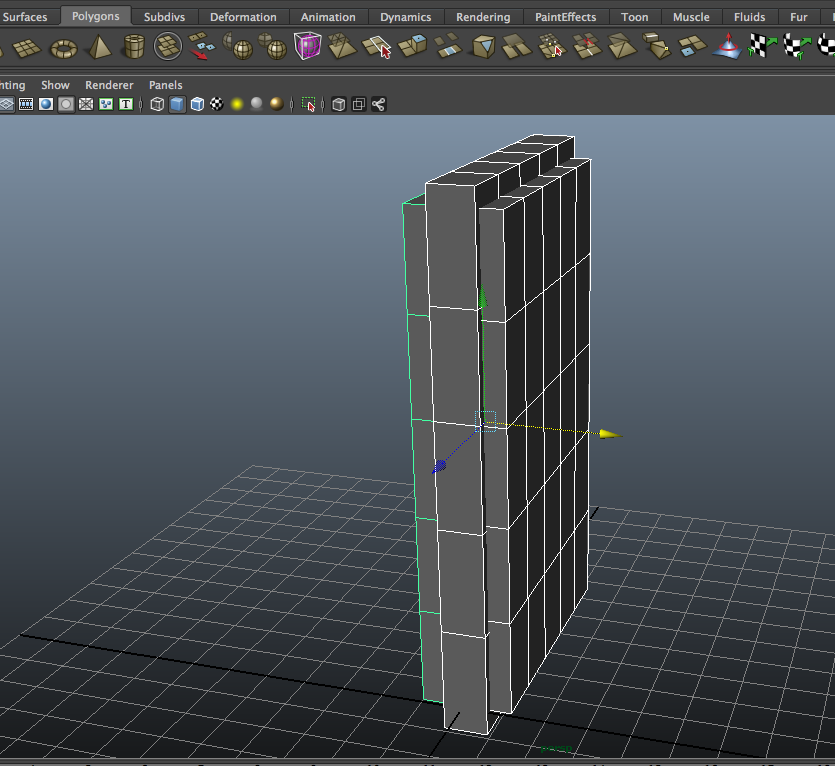Screen dimensions: 835x766
Task: Toggle the Gate Mask gray circle button
Action: [66, 104]
